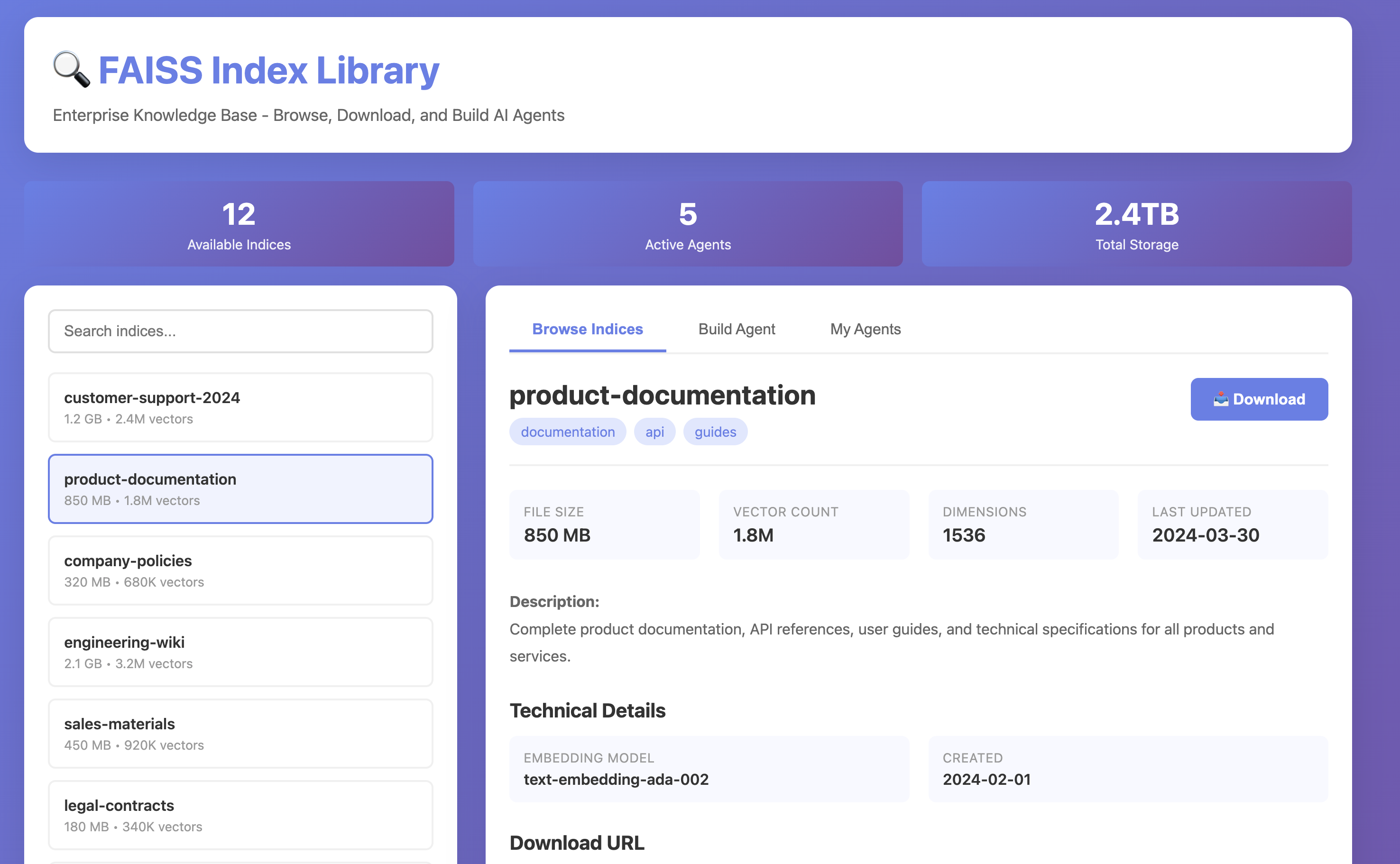Open the My Agents tab
This screenshot has height=864, width=1400.
coord(865,329)
